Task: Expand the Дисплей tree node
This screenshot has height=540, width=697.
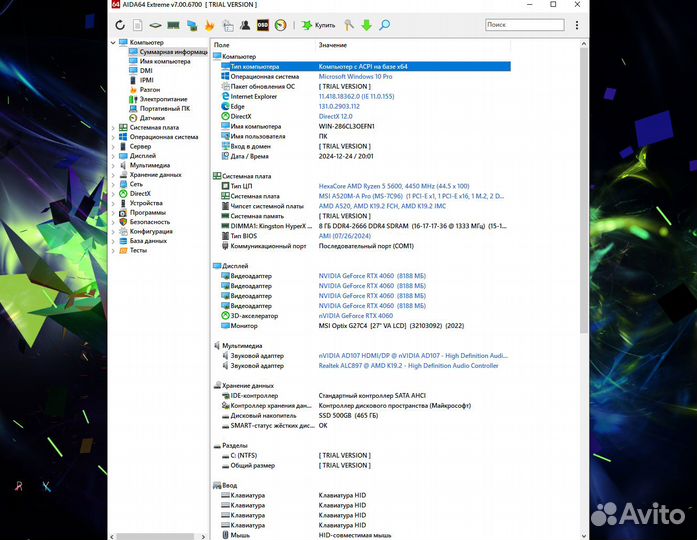Action: [113, 156]
